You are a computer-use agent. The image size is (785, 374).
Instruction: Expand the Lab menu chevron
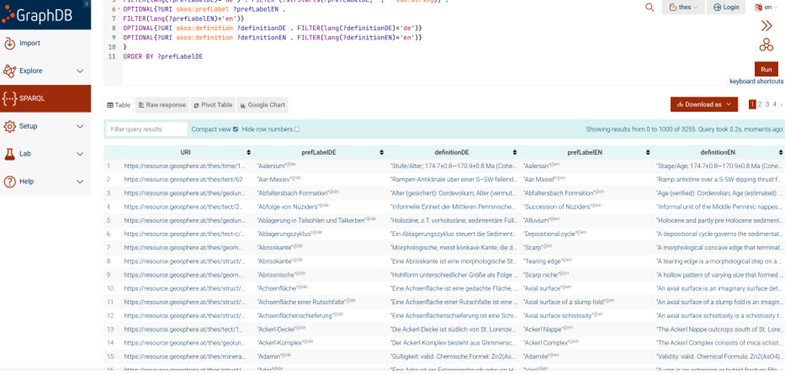coord(80,154)
